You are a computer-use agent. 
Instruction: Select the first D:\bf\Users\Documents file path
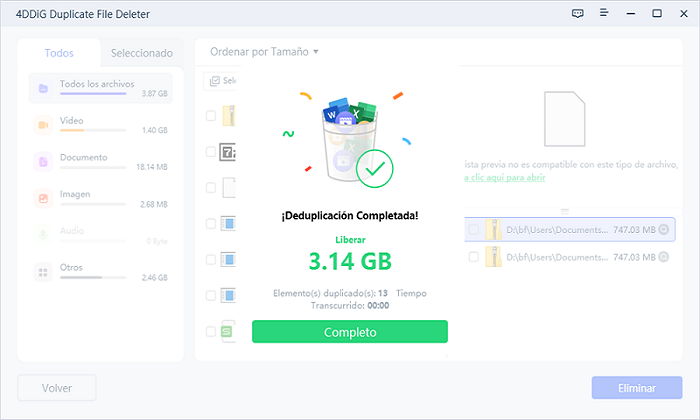point(557,230)
